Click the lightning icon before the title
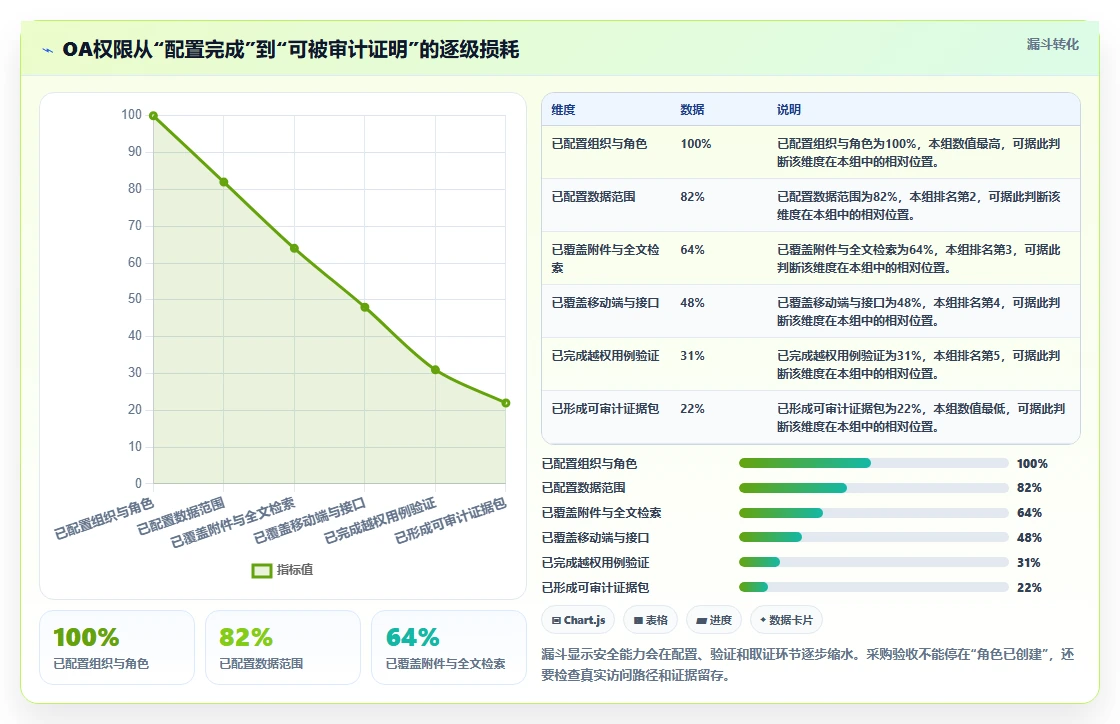Viewport: 1120px width, 724px height. point(48,50)
